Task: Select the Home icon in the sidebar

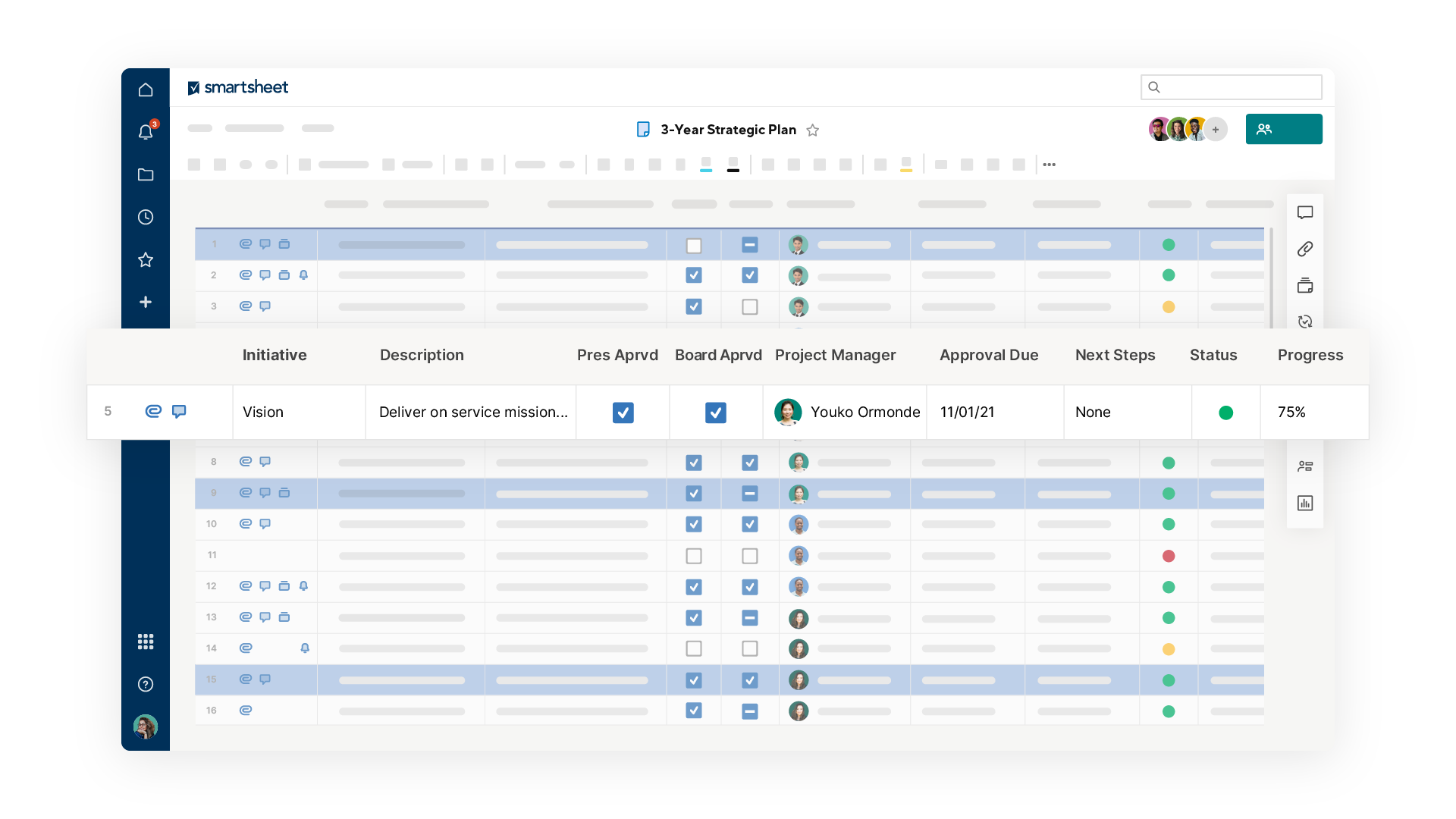Action: (x=146, y=89)
